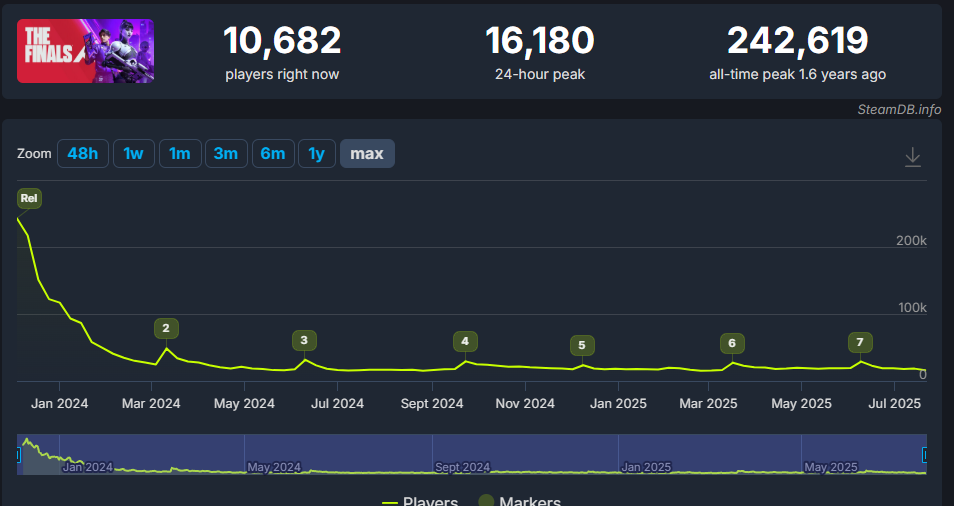Set zoom range to 1w

point(133,153)
